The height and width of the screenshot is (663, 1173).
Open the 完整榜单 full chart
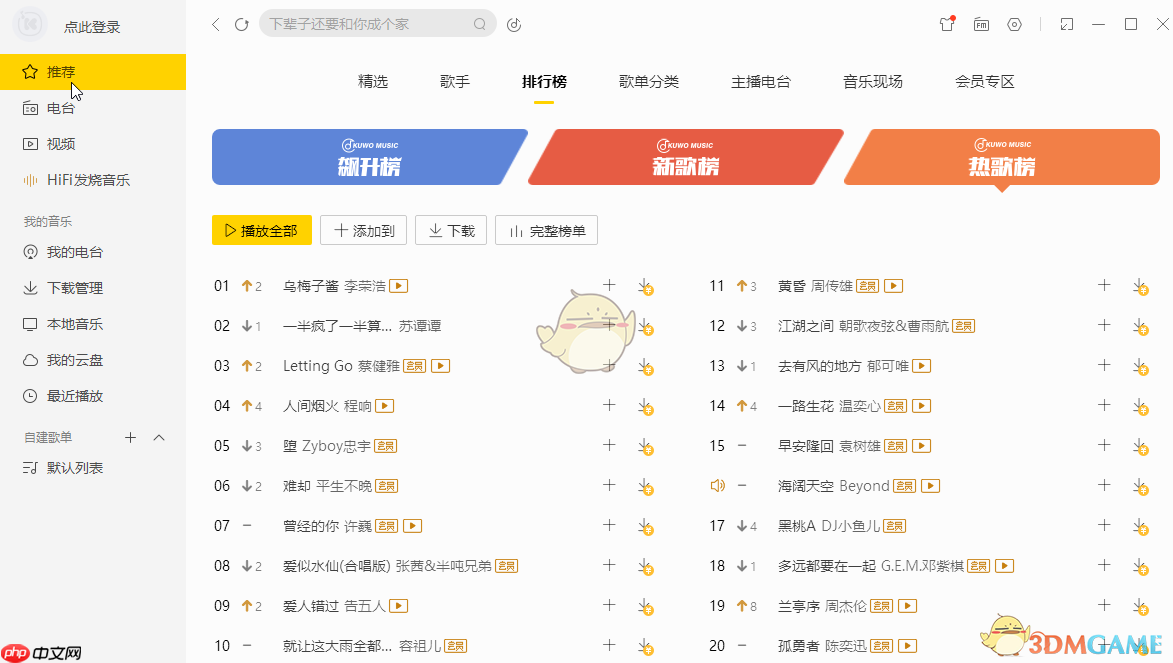pos(546,229)
